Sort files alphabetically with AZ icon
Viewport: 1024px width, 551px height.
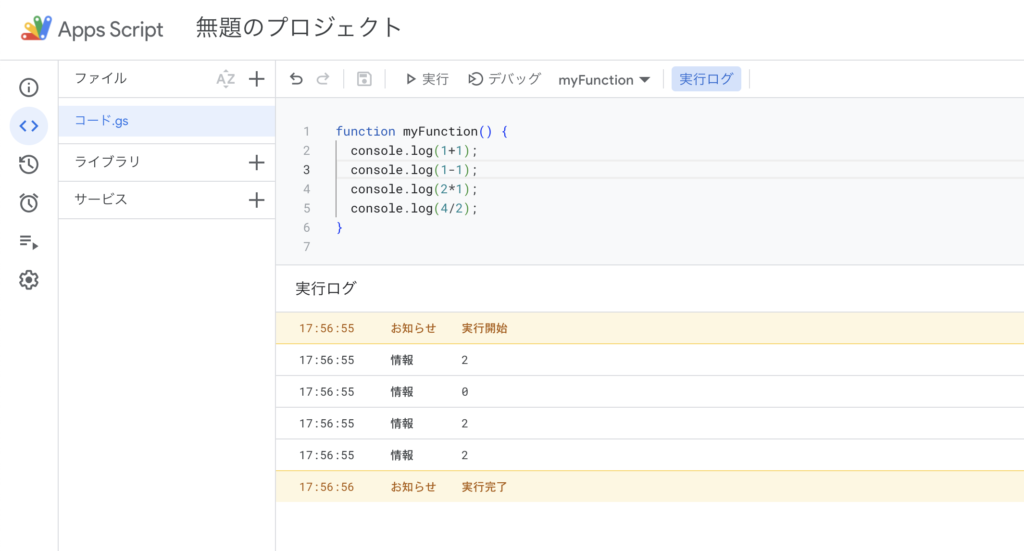(x=226, y=79)
